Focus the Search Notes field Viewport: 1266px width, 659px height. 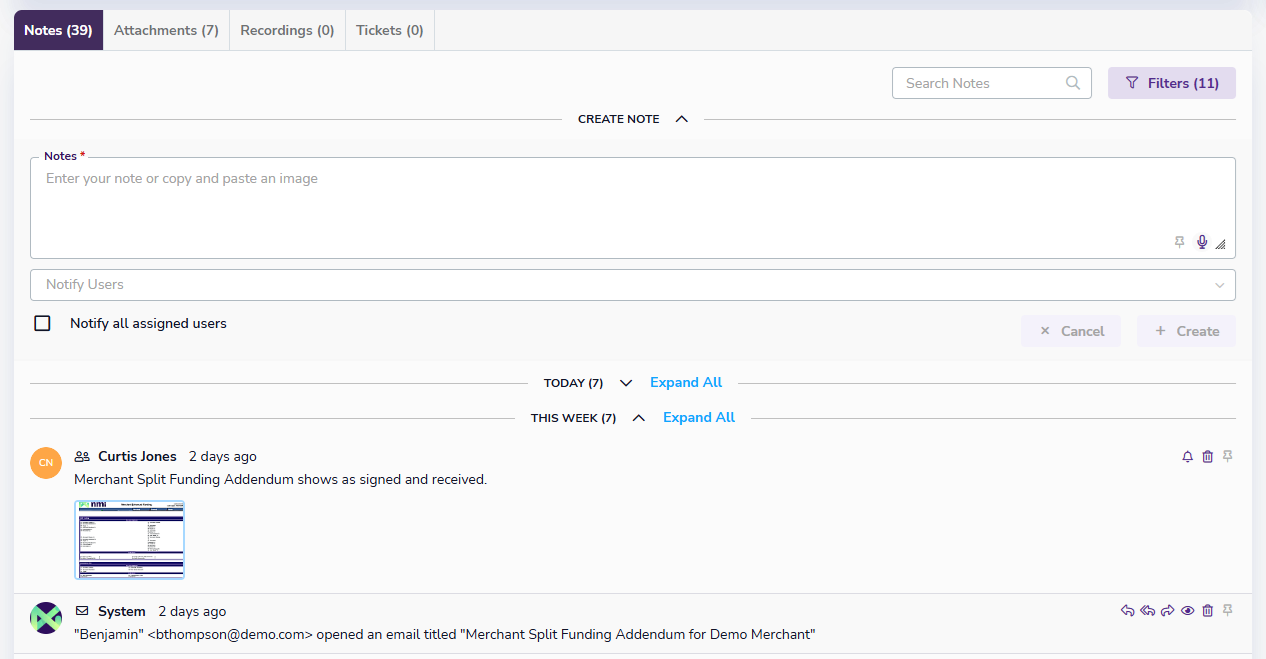(x=990, y=83)
